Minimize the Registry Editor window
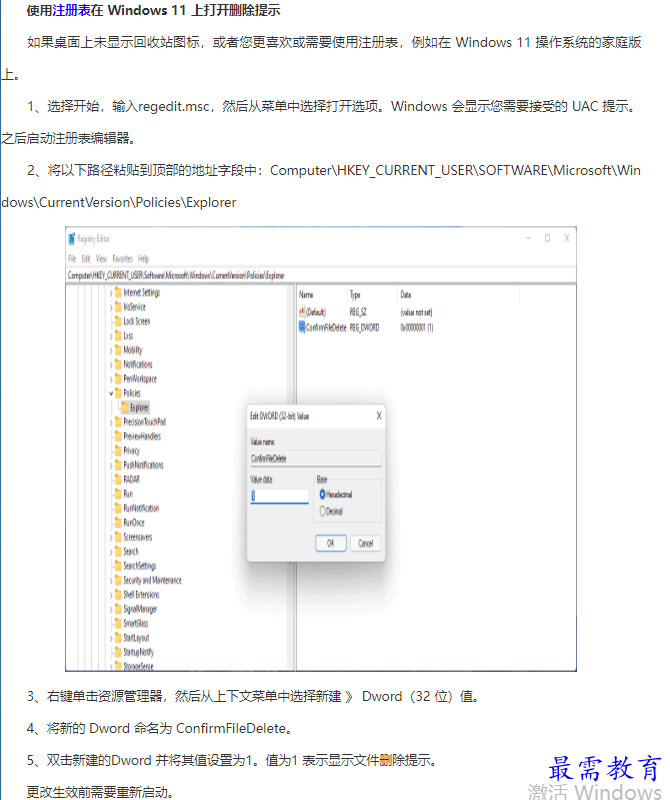Image resolution: width=670 pixels, height=800 pixels. 529,238
